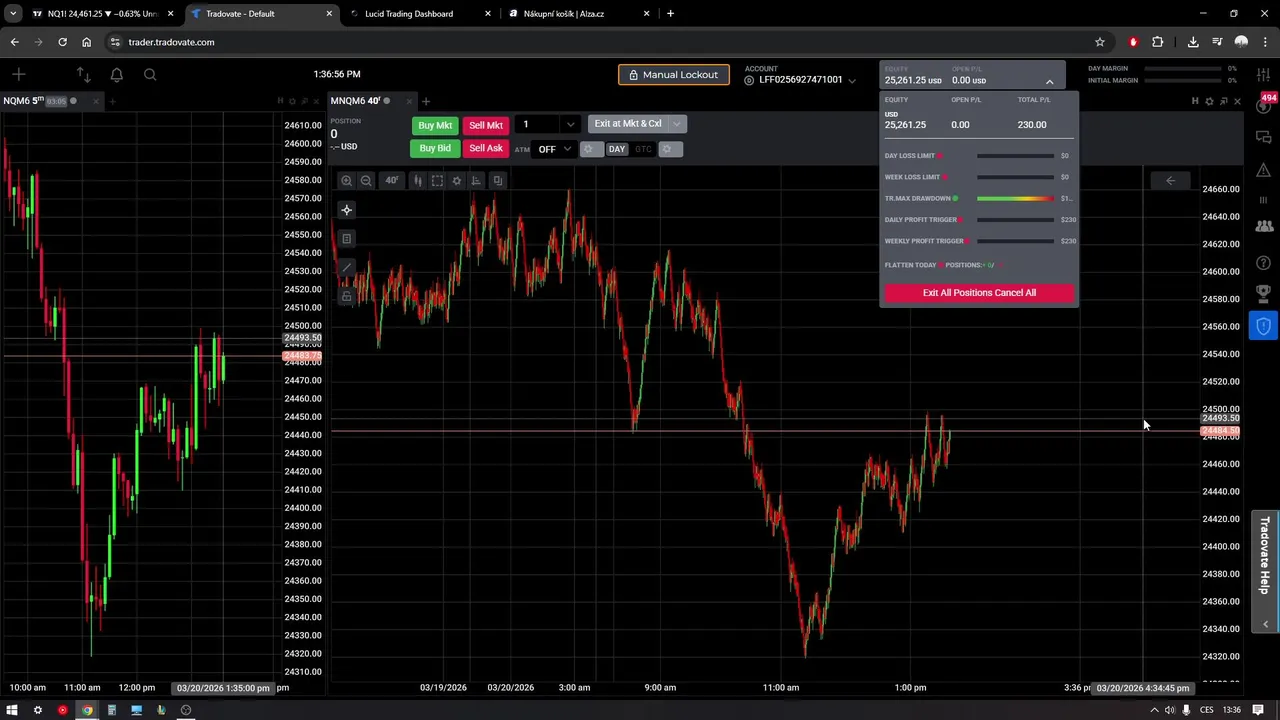Add a new tab next to MNQM6

point(426,101)
